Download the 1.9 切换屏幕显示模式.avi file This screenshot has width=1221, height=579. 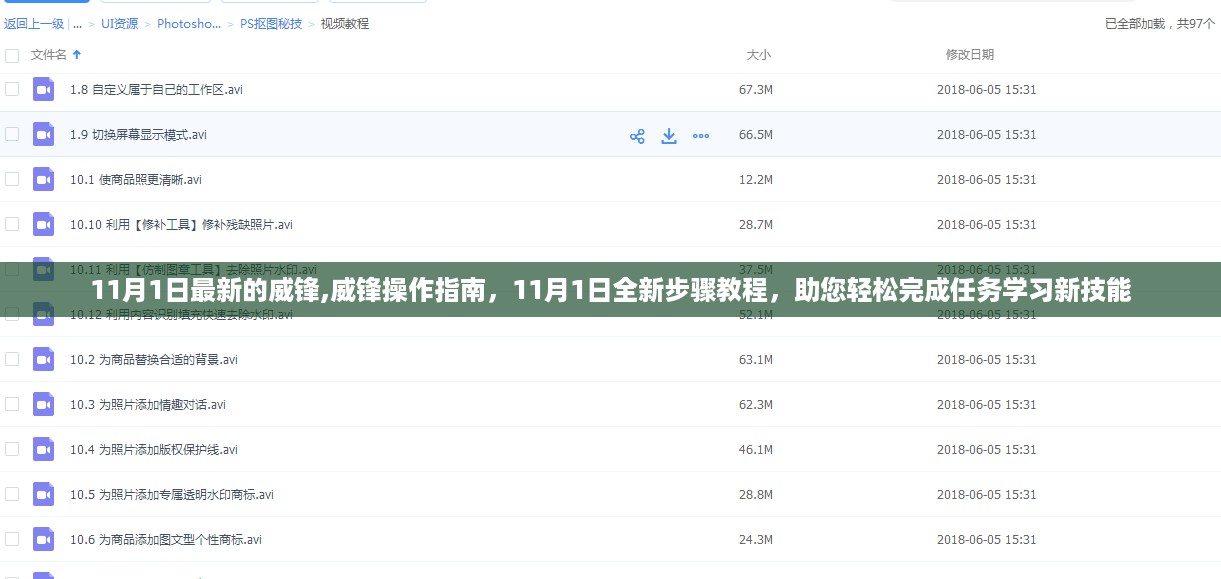coord(669,136)
